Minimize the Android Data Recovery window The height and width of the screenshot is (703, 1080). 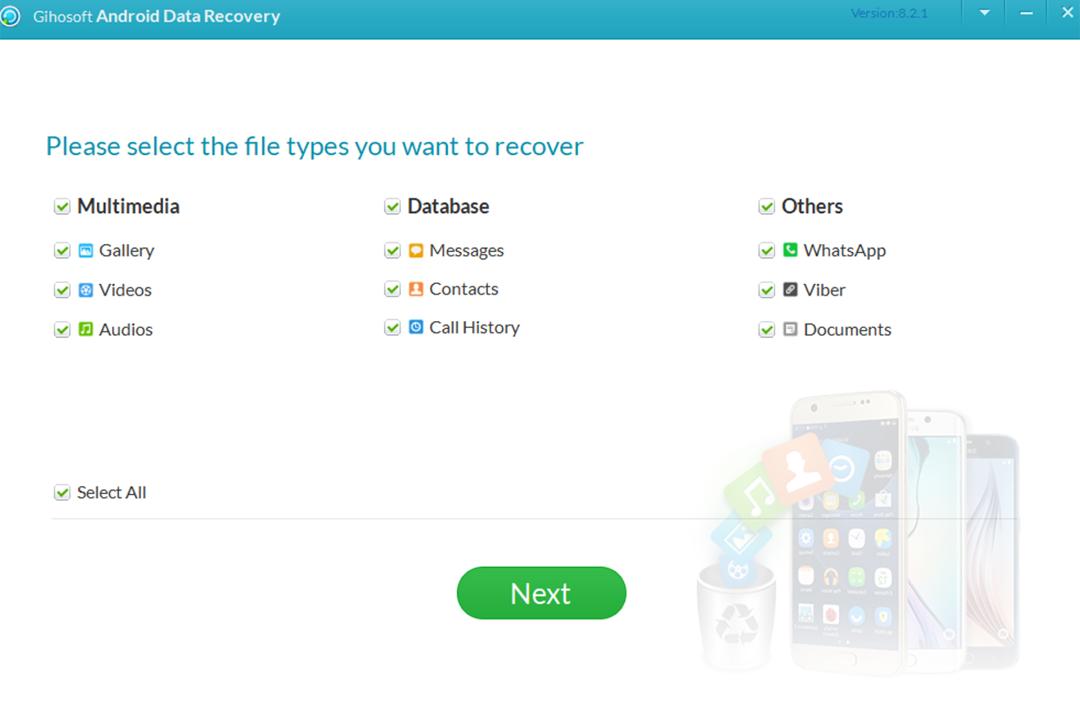click(x=1026, y=13)
